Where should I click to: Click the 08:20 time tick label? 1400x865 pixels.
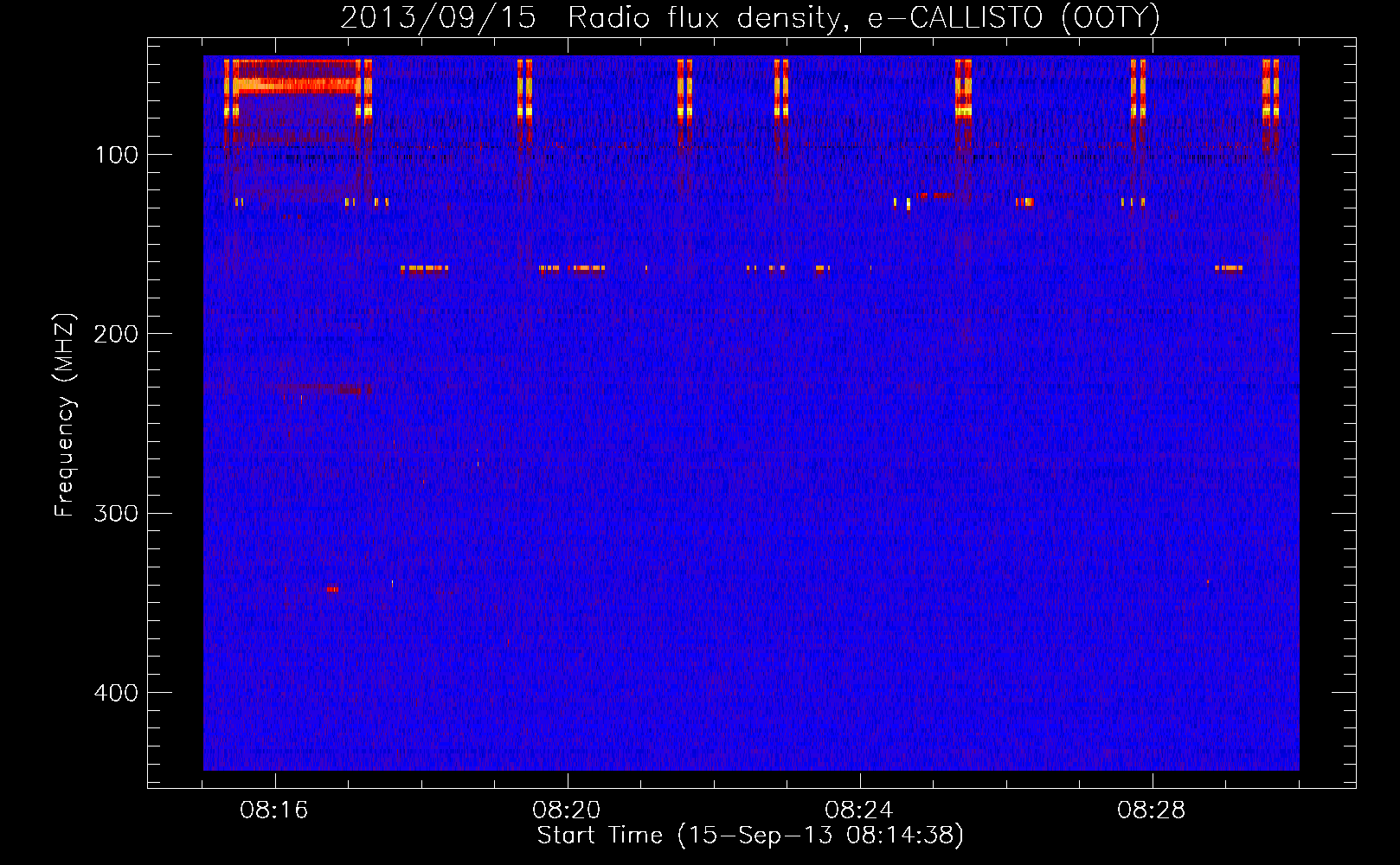[567, 811]
